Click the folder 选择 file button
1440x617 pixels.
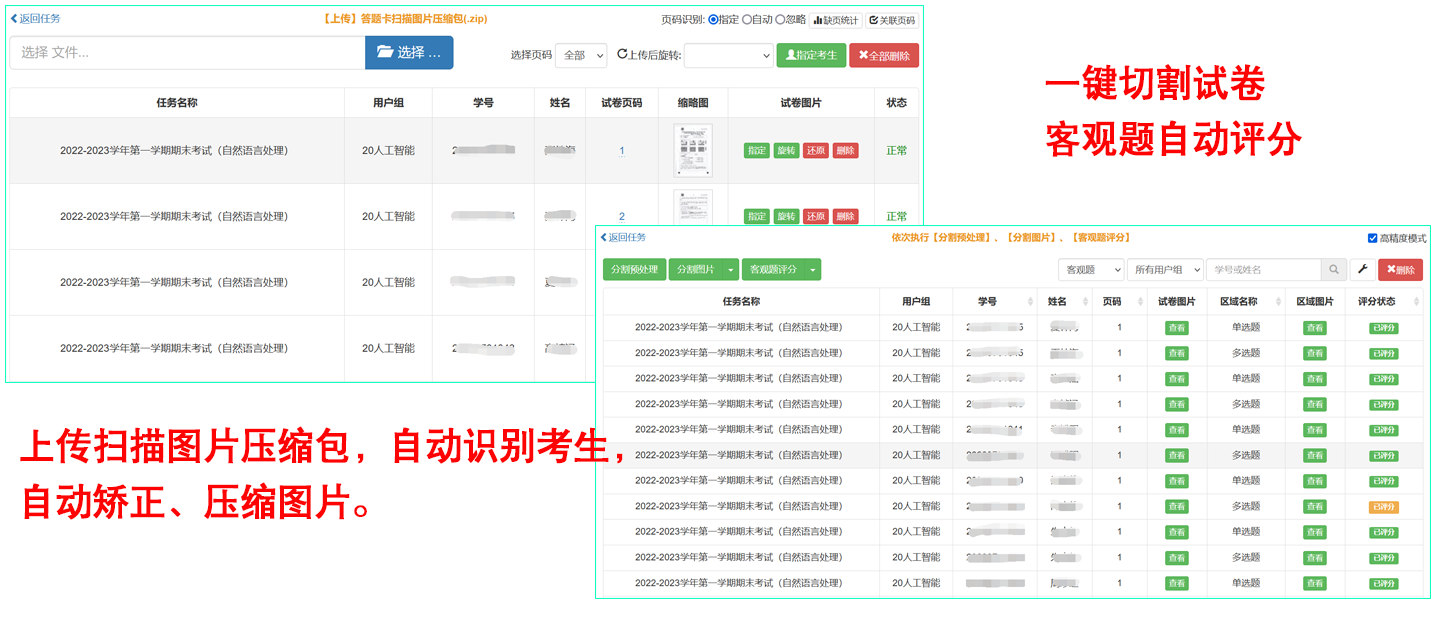coord(409,53)
